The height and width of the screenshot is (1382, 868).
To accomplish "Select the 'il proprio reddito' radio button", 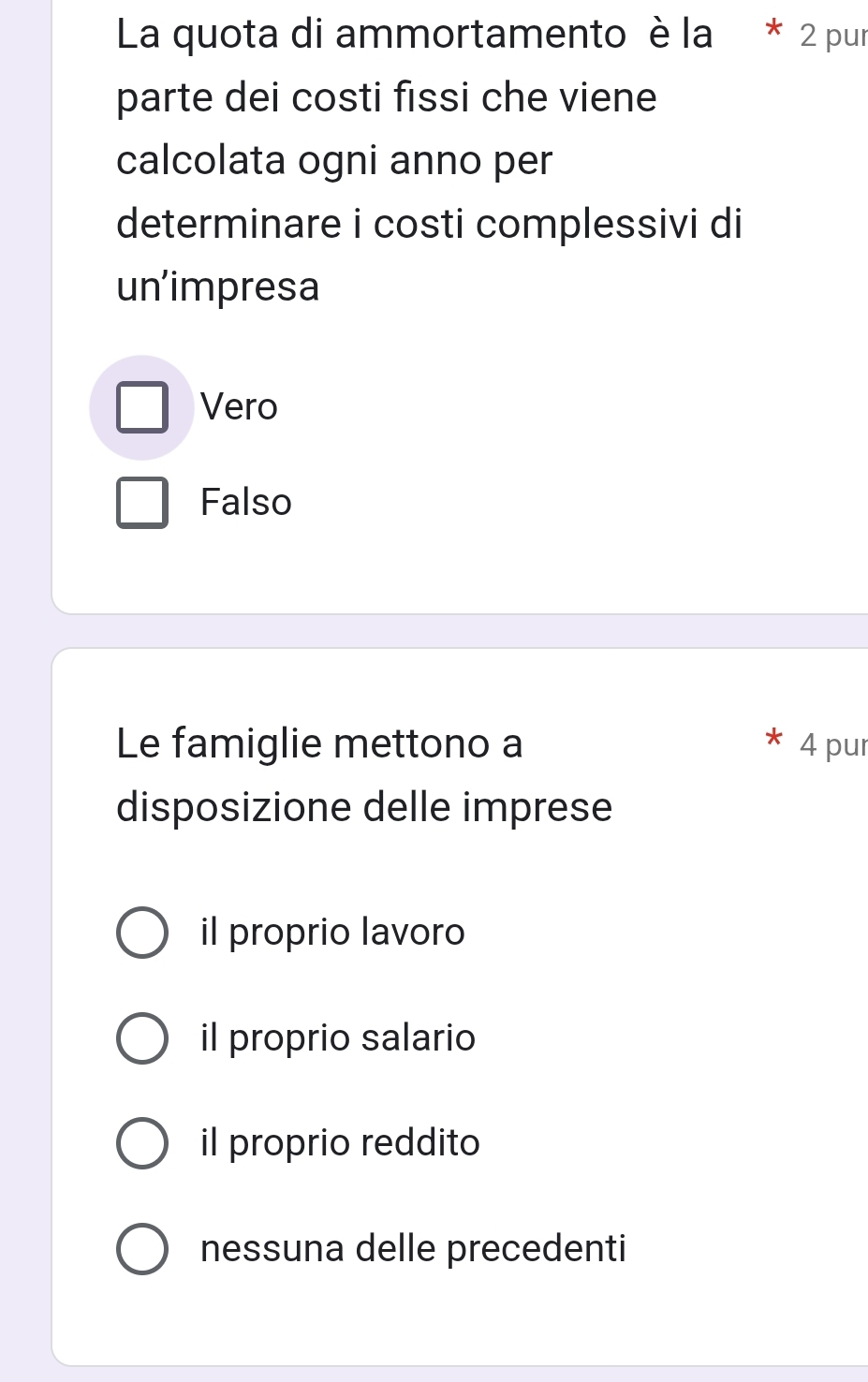I will pyautogui.click(x=142, y=1143).
